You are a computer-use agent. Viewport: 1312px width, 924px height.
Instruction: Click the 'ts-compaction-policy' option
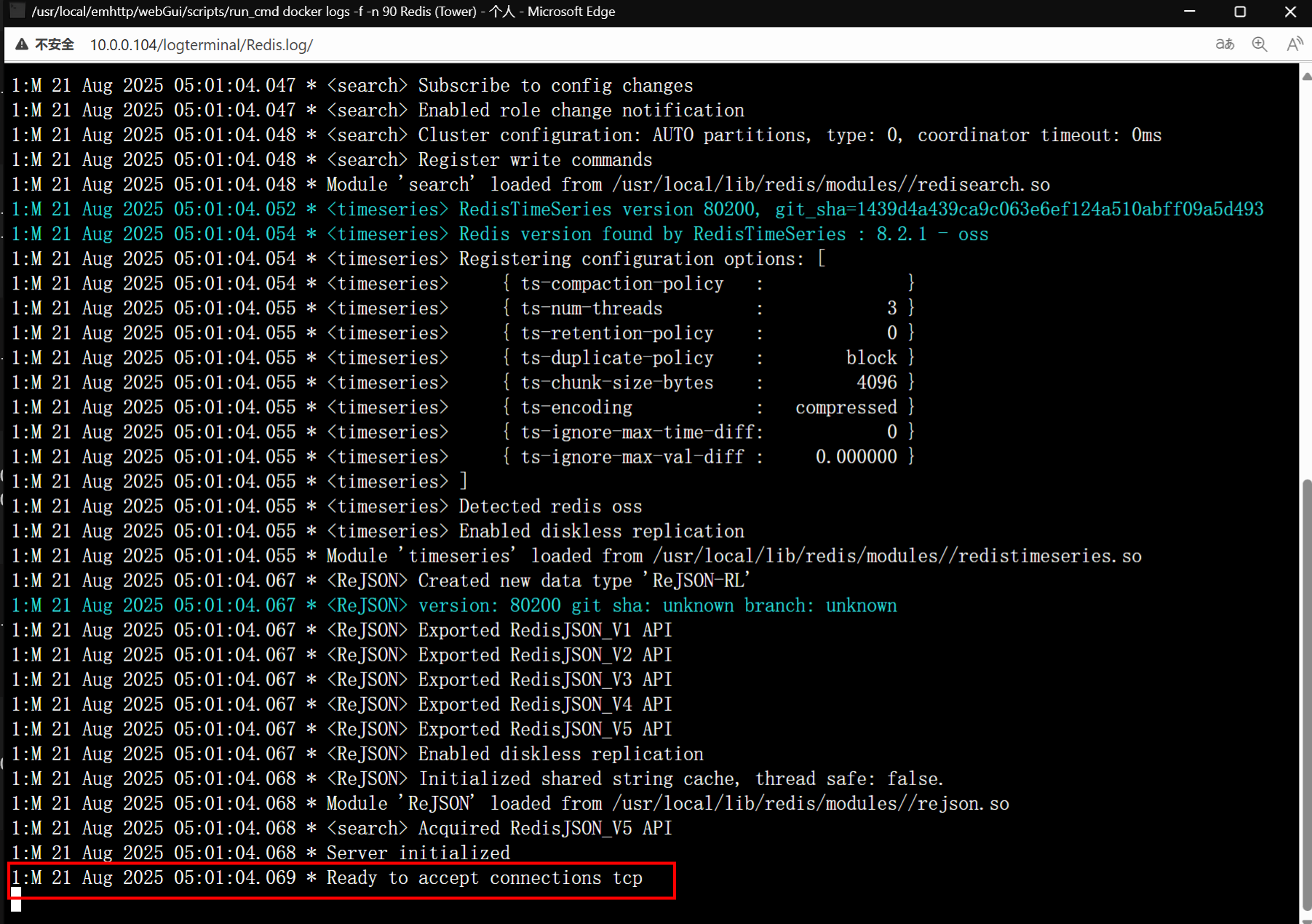click(622, 284)
